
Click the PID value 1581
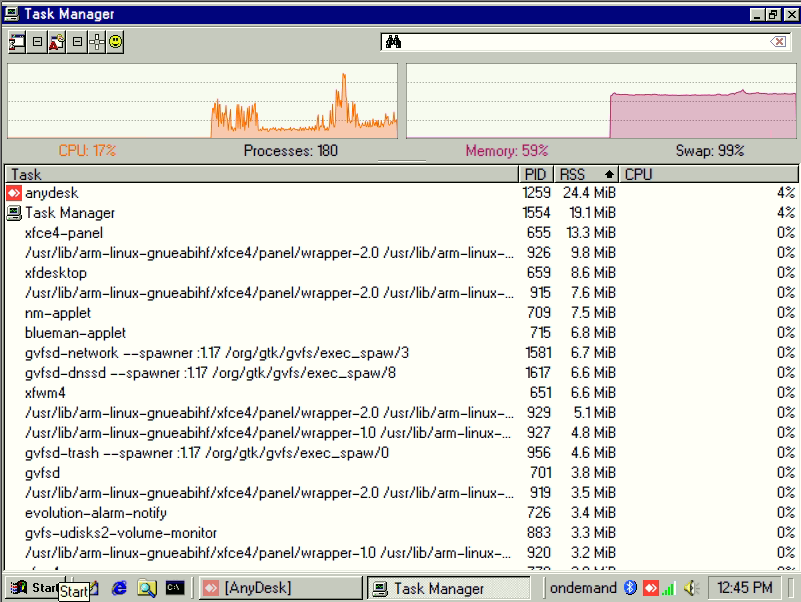(x=538, y=353)
